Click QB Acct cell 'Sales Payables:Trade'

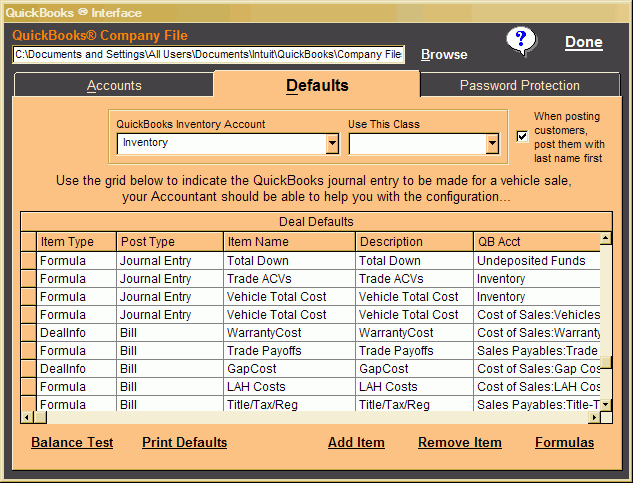point(537,351)
